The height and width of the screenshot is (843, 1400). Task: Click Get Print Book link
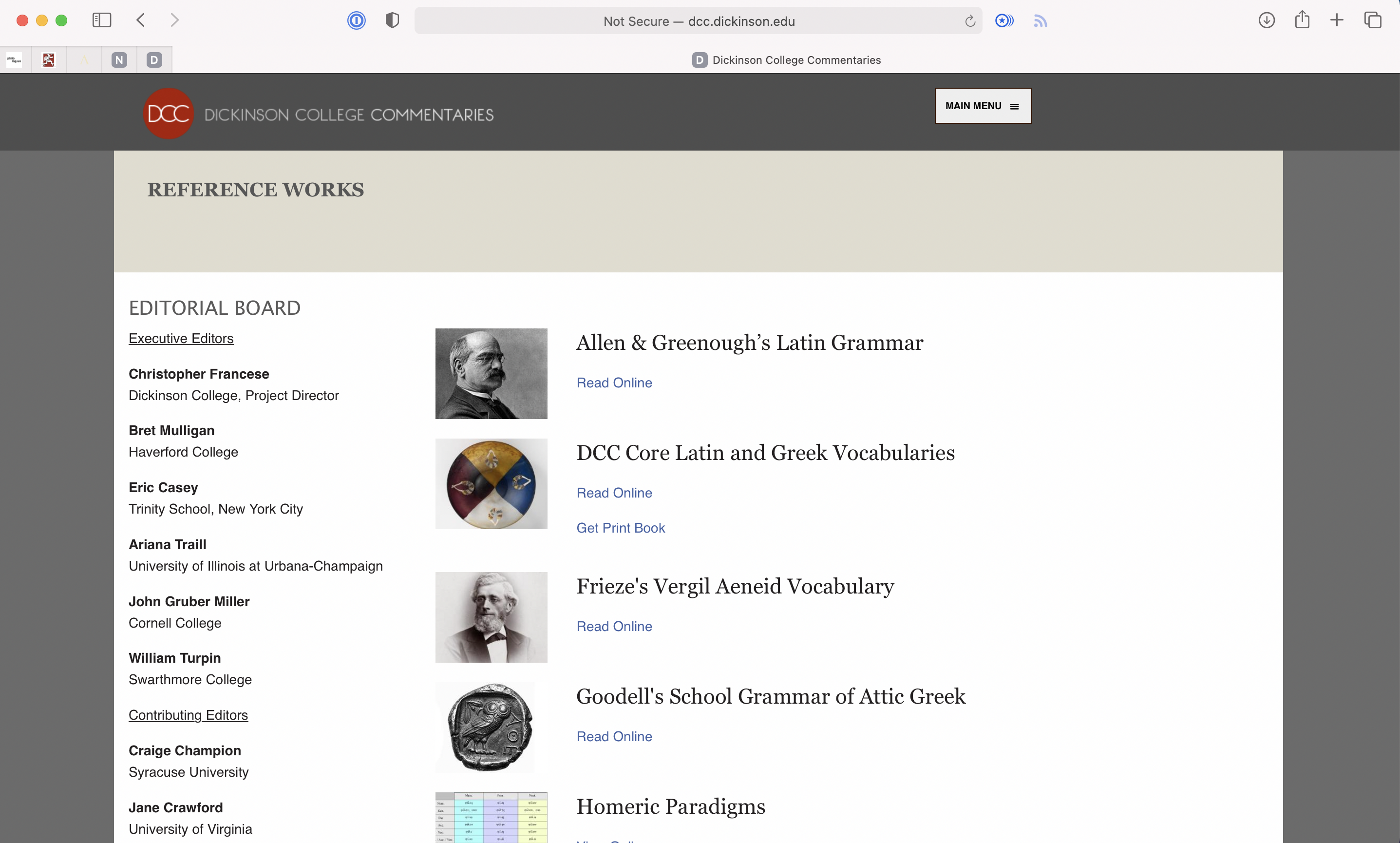coord(620,527)
